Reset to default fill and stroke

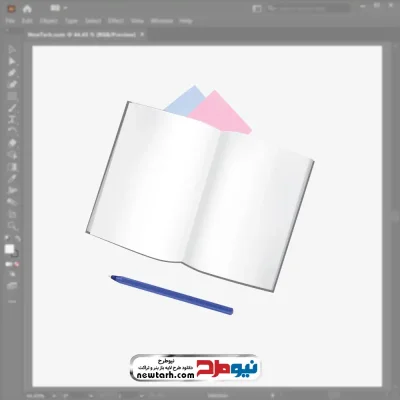7,239
